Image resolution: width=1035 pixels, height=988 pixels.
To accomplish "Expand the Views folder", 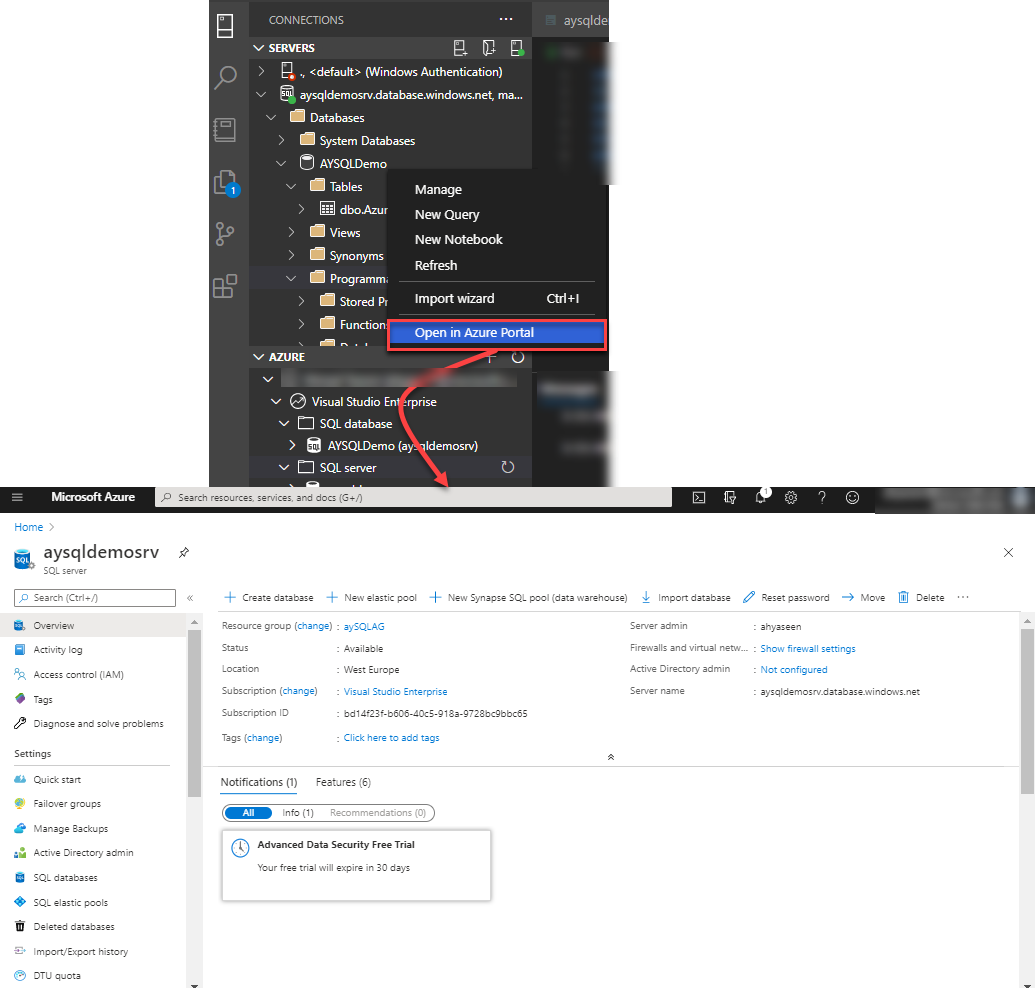I will (x=292, y=232).
